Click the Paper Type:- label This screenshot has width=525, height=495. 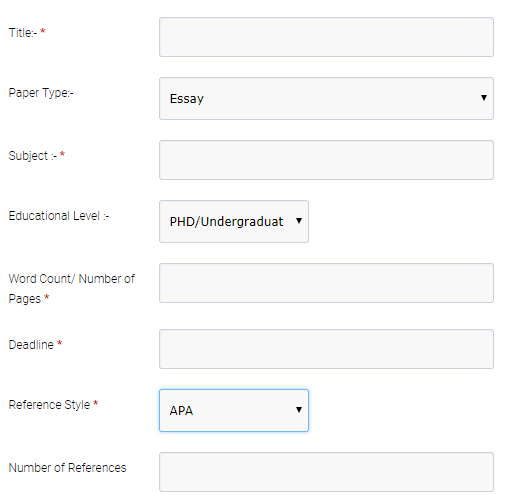[41, 93]
